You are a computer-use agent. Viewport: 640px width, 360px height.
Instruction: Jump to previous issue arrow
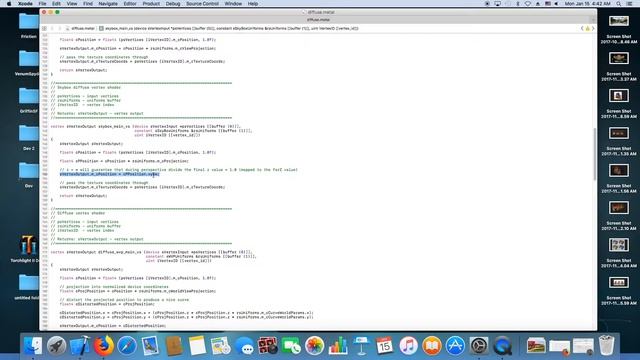click(582, 29)
